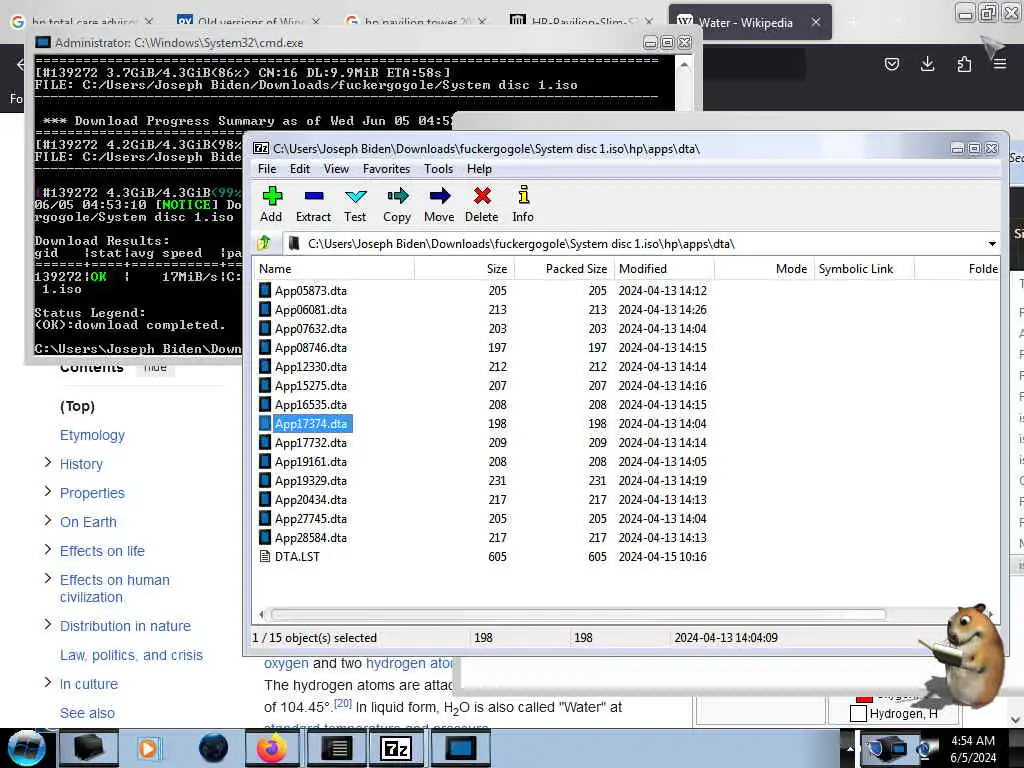Click the Windows Start orb
The width and height of the screenshot is (1024, 768).
[x=26, y=748]
